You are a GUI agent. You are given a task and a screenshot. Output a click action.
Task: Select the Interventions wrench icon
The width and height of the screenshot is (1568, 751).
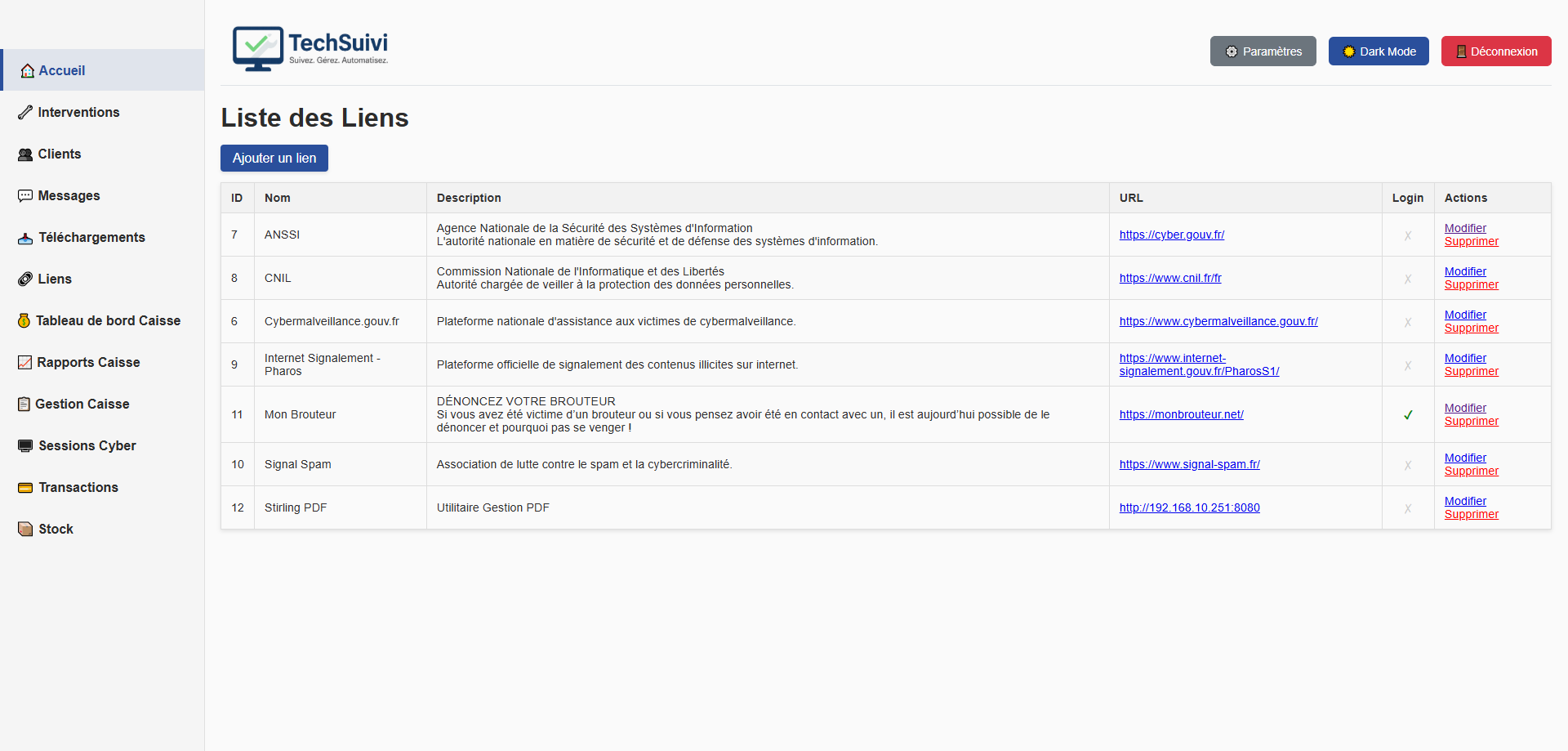pyautogui.click(x=25, y=112)
